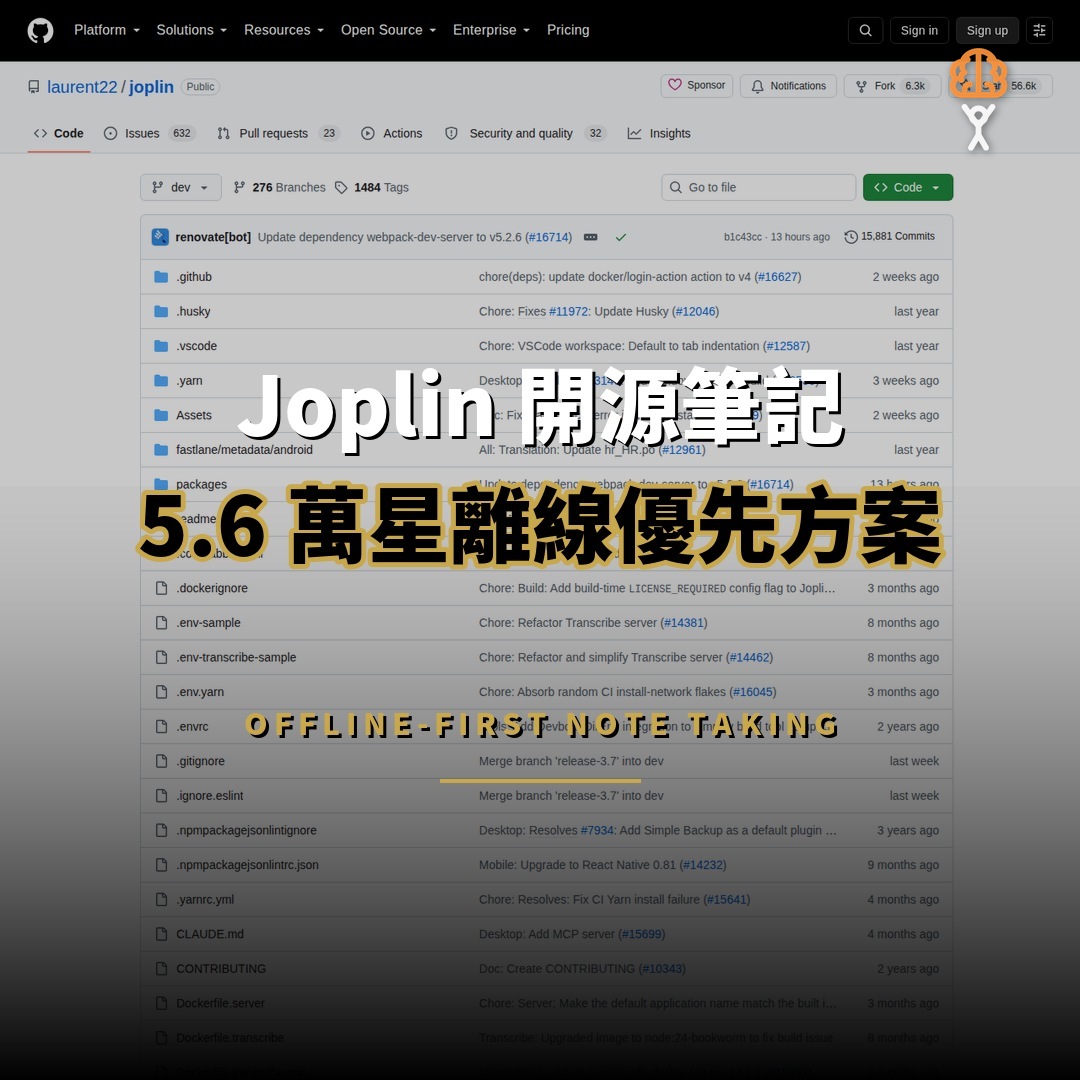Open the Pull requests tab
Screen dimensions: 1080x1080
(x=278, y=134)
